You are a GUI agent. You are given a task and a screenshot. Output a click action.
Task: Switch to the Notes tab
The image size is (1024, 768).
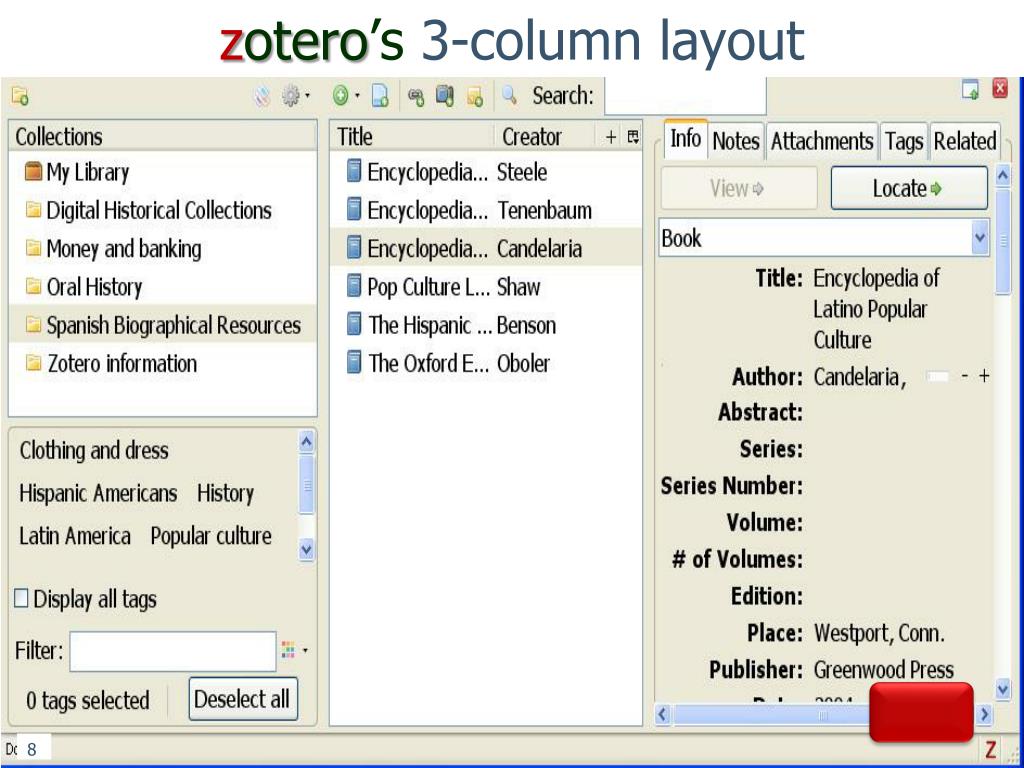pos(736,140)
